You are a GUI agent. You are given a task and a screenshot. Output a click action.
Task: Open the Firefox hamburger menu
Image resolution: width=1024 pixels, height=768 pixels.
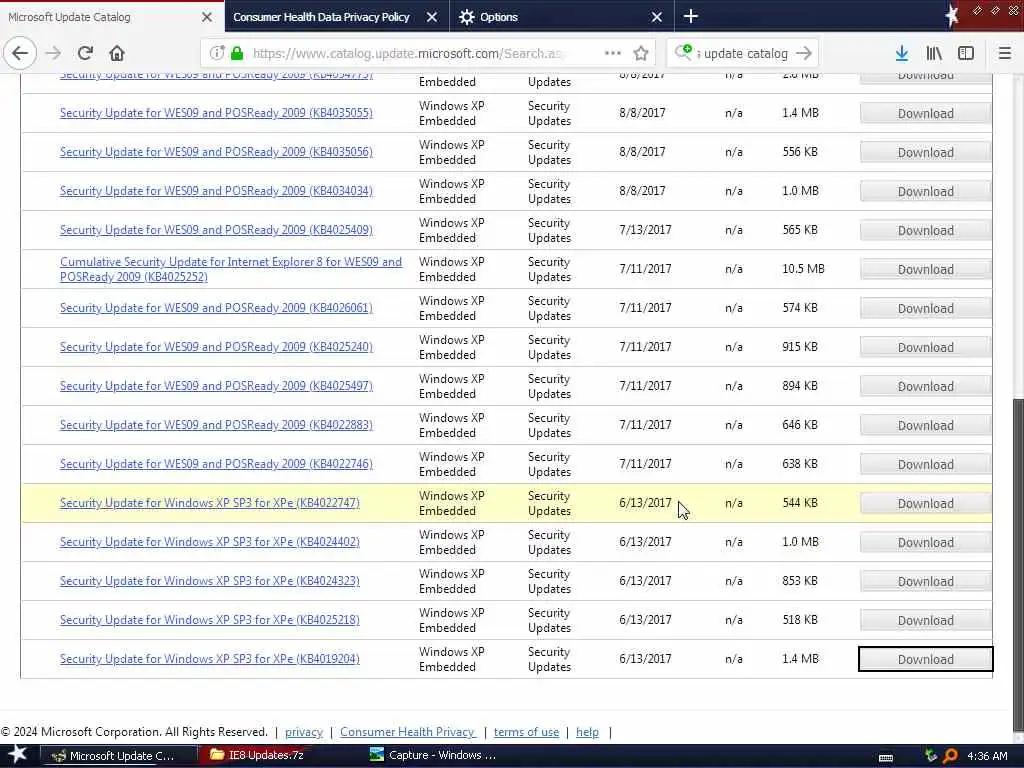[x=1004, y=53]
